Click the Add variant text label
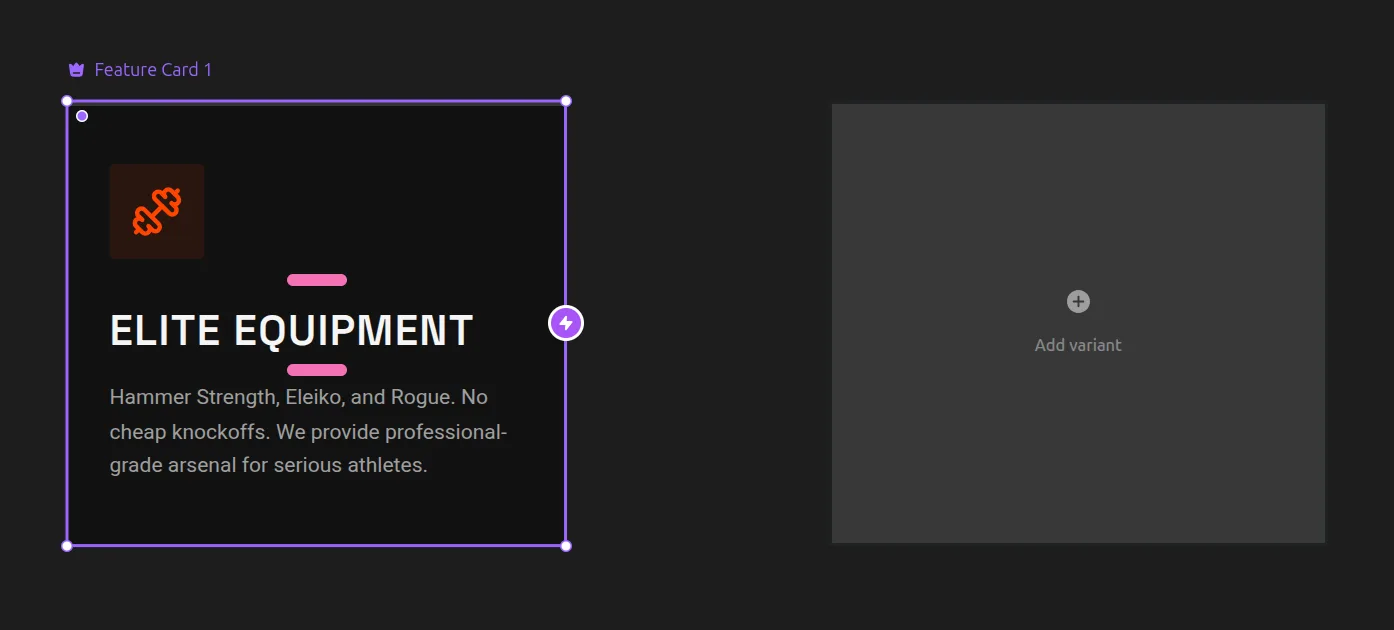This screenshot has width=1394, height=630. (1078, 345)
